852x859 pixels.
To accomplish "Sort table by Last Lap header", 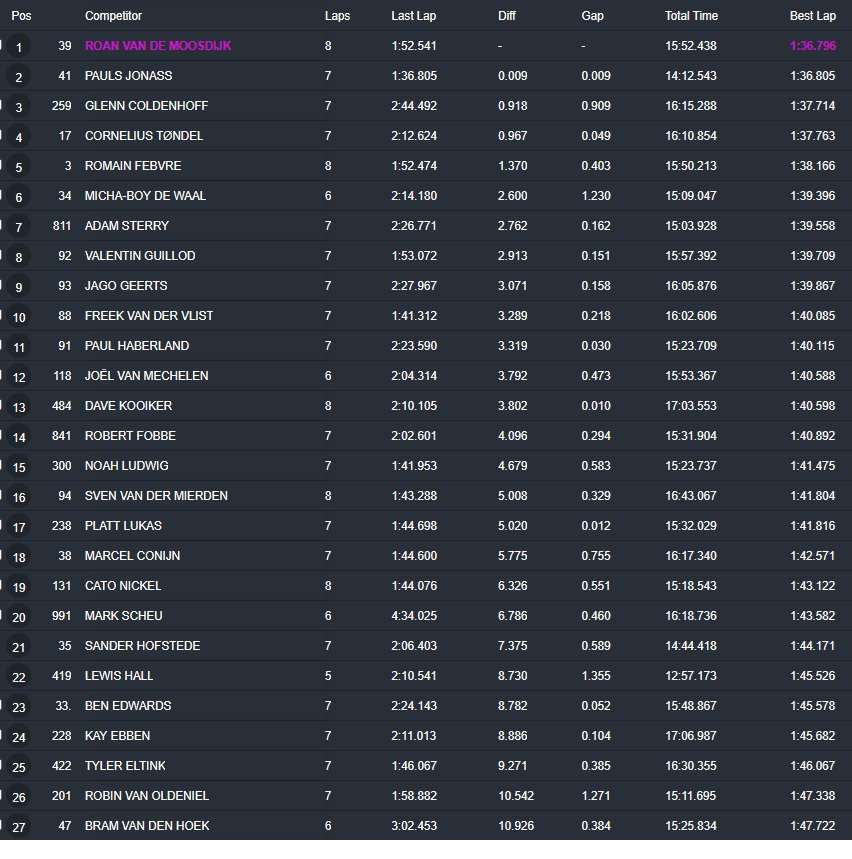I will click(414, 16).
